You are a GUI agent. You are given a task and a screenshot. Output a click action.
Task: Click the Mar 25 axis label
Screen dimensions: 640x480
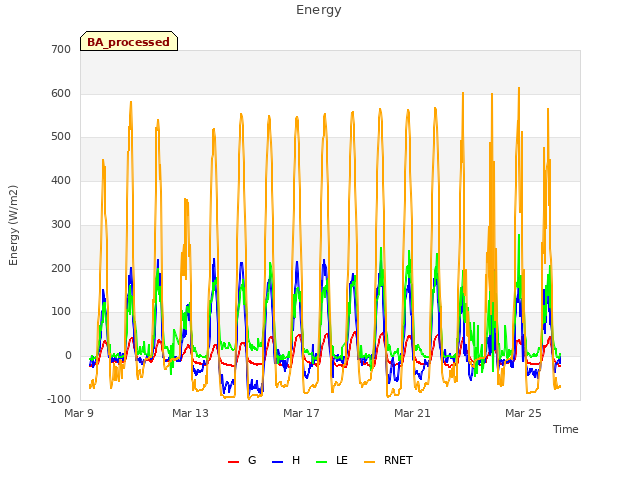[x=523, y=413]
